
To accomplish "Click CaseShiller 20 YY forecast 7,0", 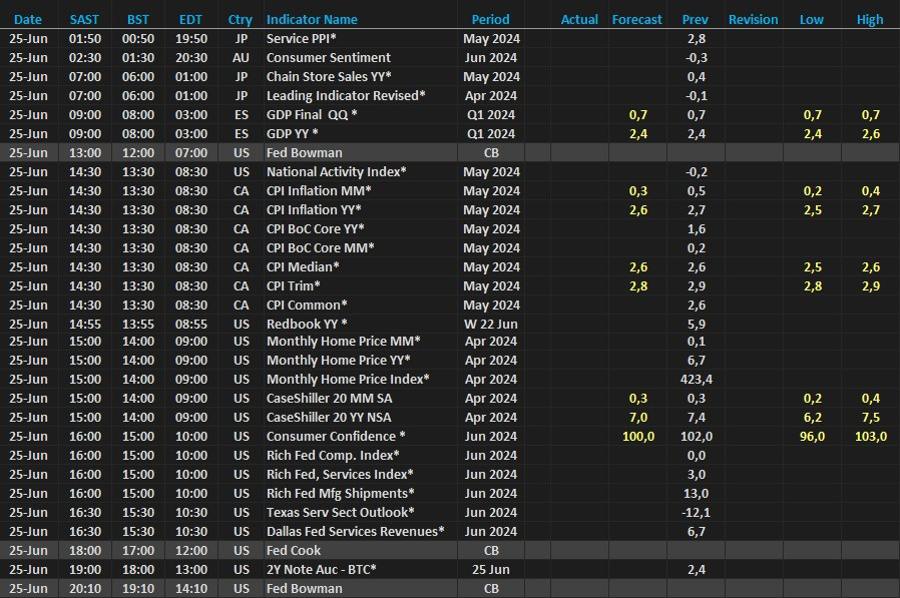I will point(638,417).
